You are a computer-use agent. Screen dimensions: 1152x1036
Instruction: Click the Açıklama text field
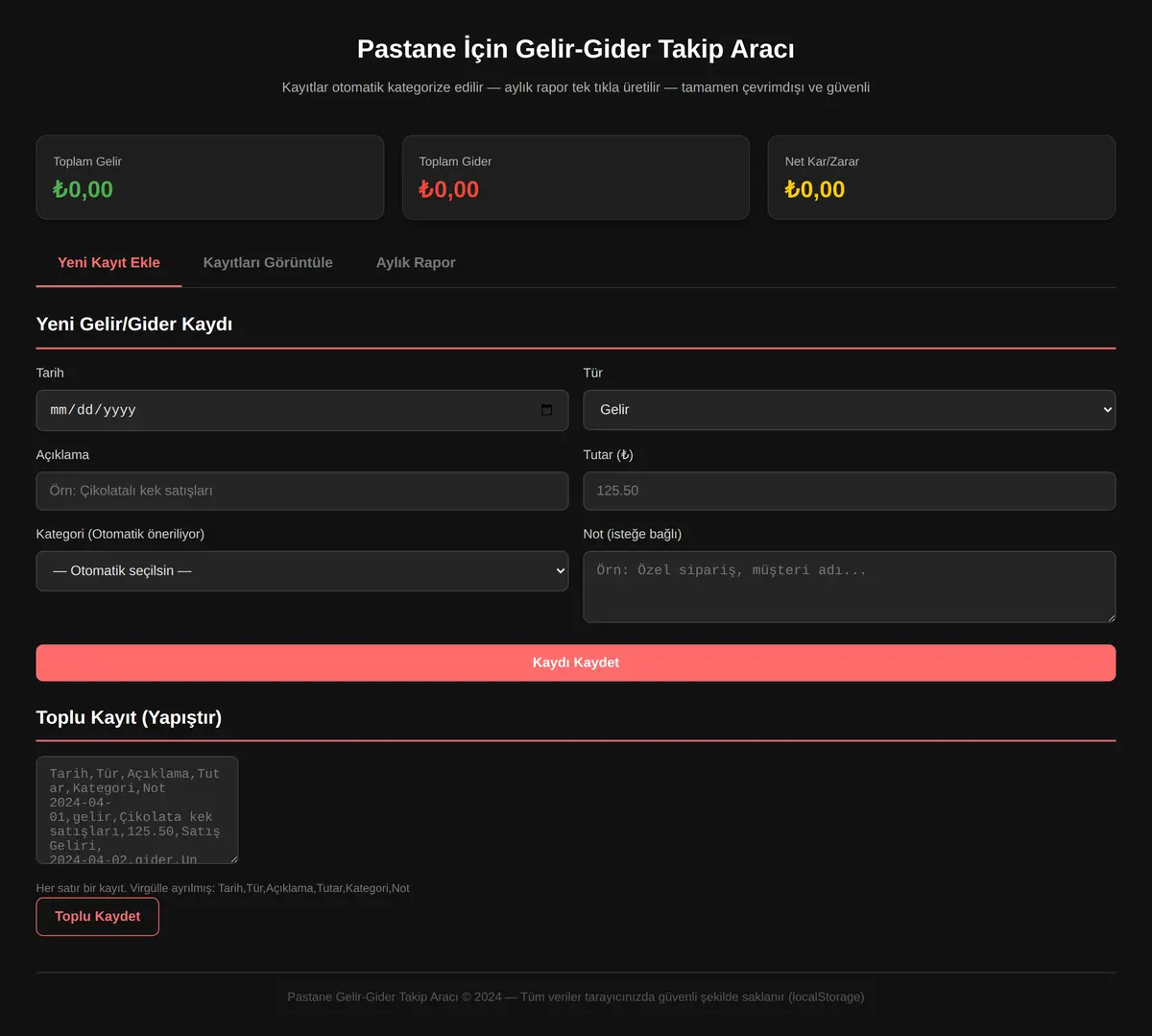302,491
